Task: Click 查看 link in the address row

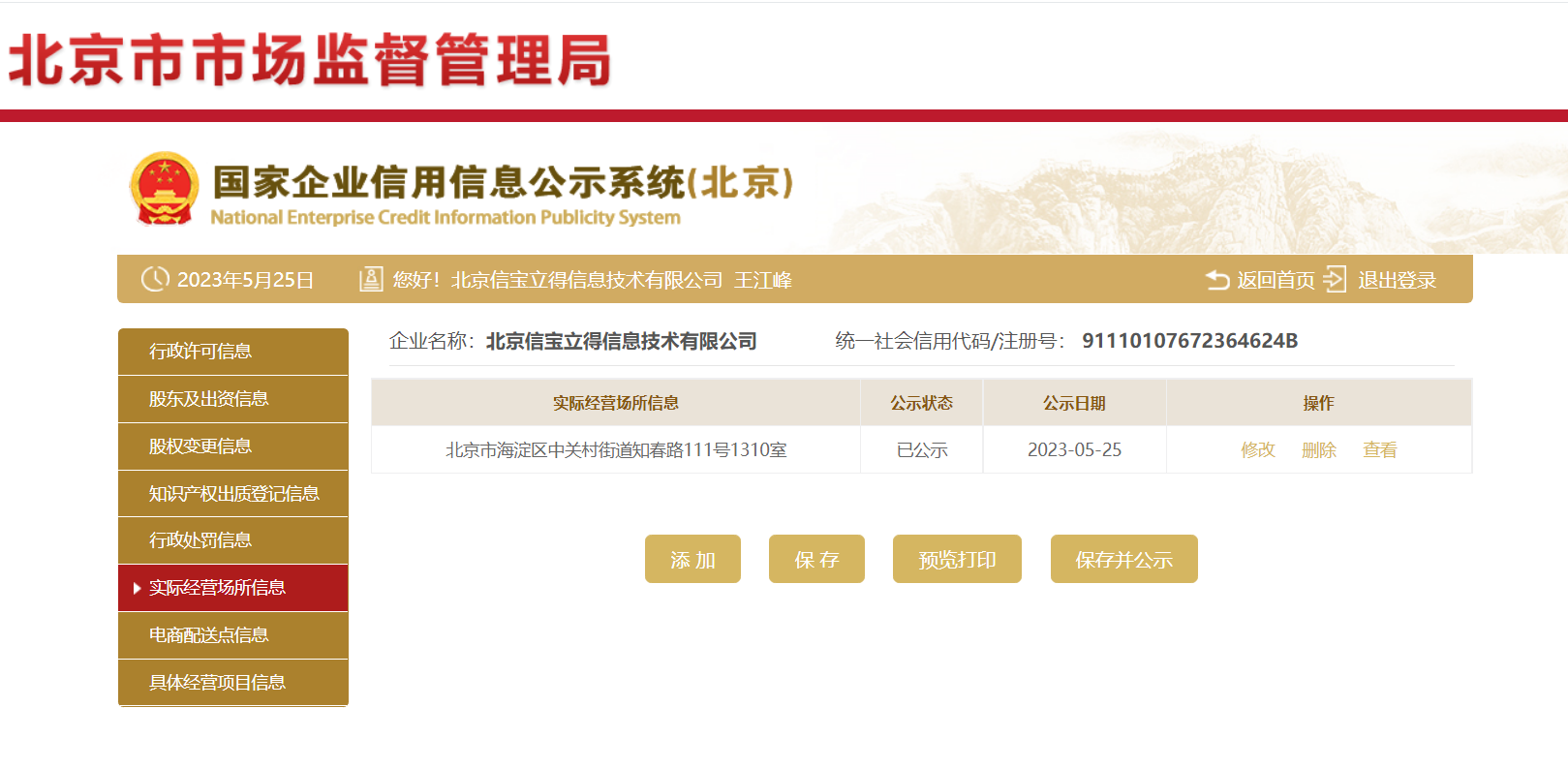Action: (1379, 449)
